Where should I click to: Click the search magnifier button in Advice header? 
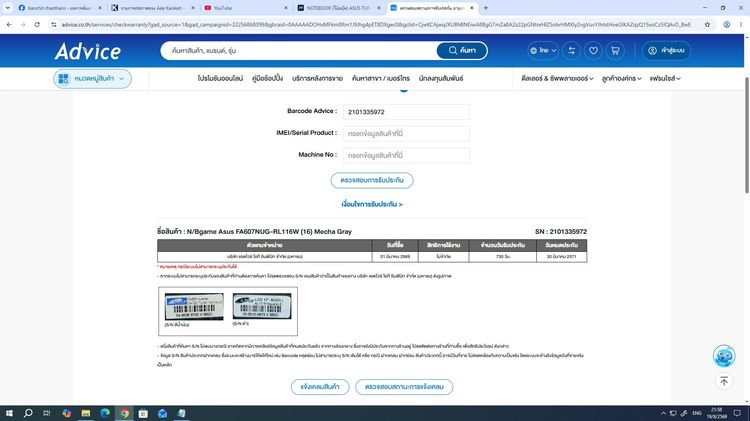point(462,50)
